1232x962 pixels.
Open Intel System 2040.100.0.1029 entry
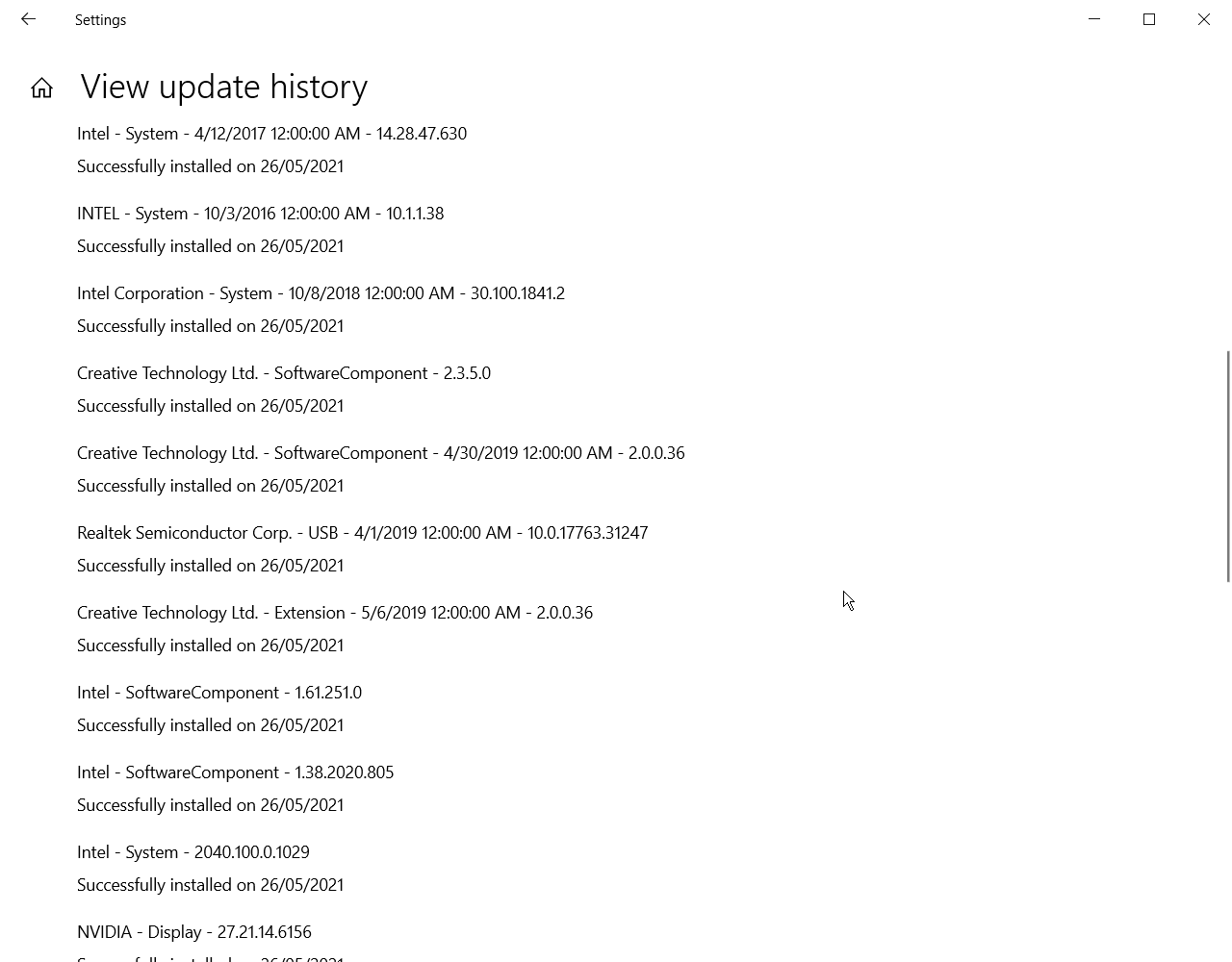[x=193, y=852]
